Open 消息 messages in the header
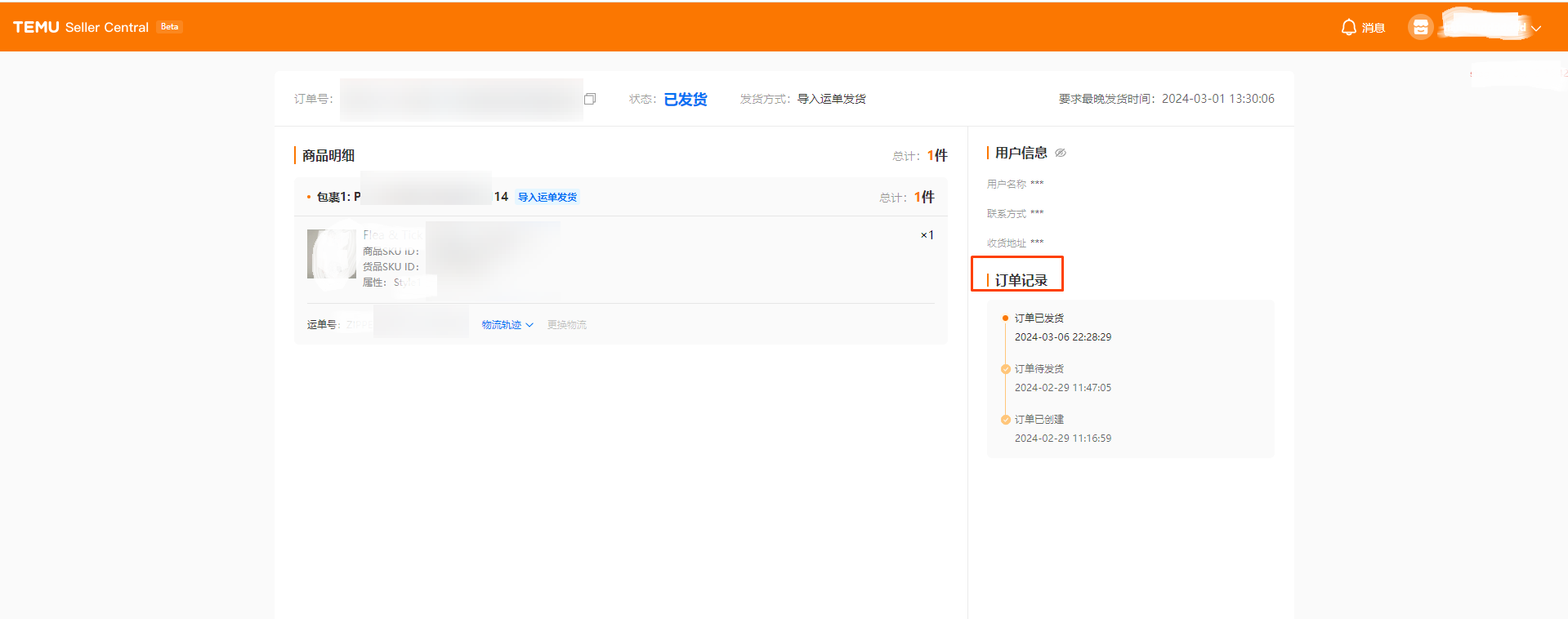Screen dimensions: 1568x619 (1373, 29)
